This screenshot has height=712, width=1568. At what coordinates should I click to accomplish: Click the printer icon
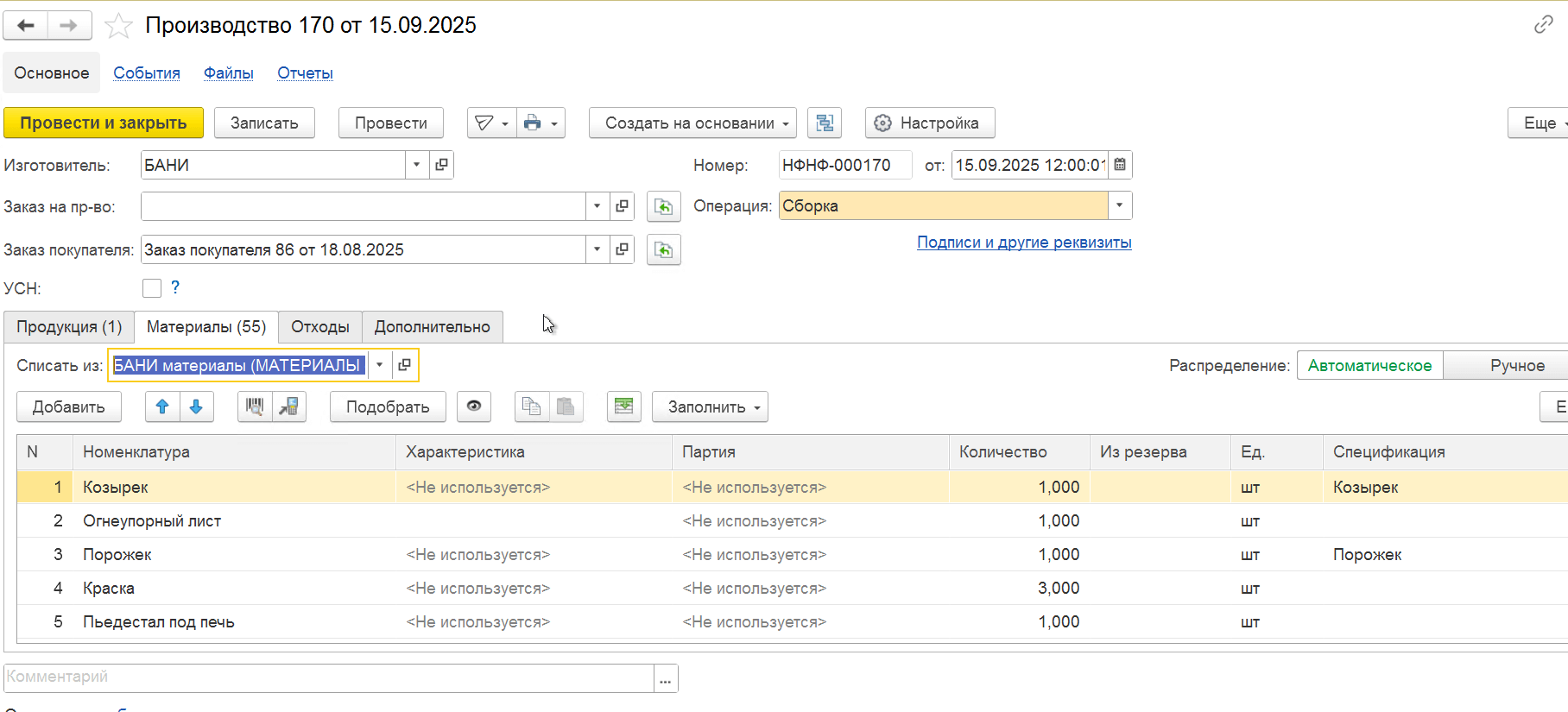533,123
